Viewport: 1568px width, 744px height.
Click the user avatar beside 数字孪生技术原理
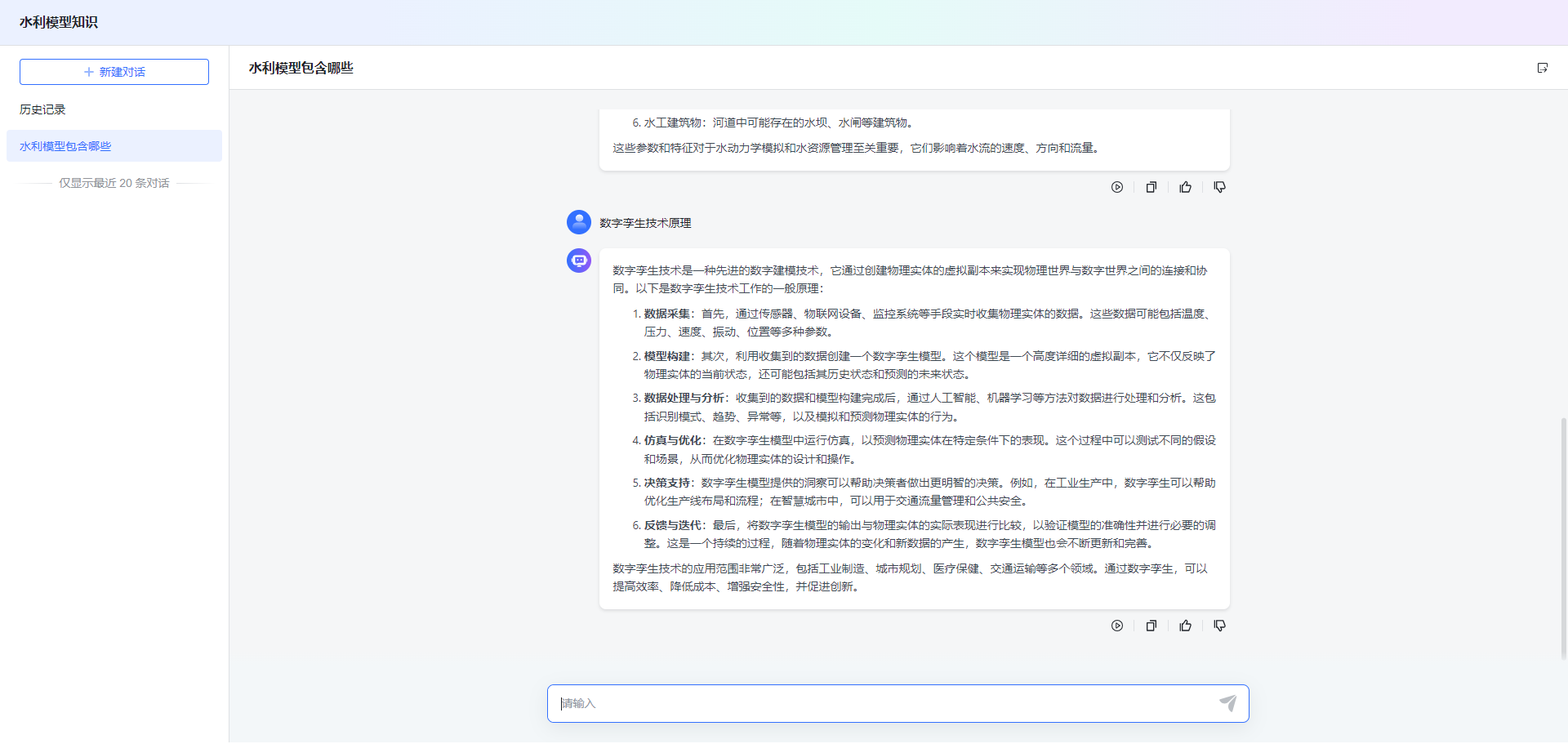(579, 222)
